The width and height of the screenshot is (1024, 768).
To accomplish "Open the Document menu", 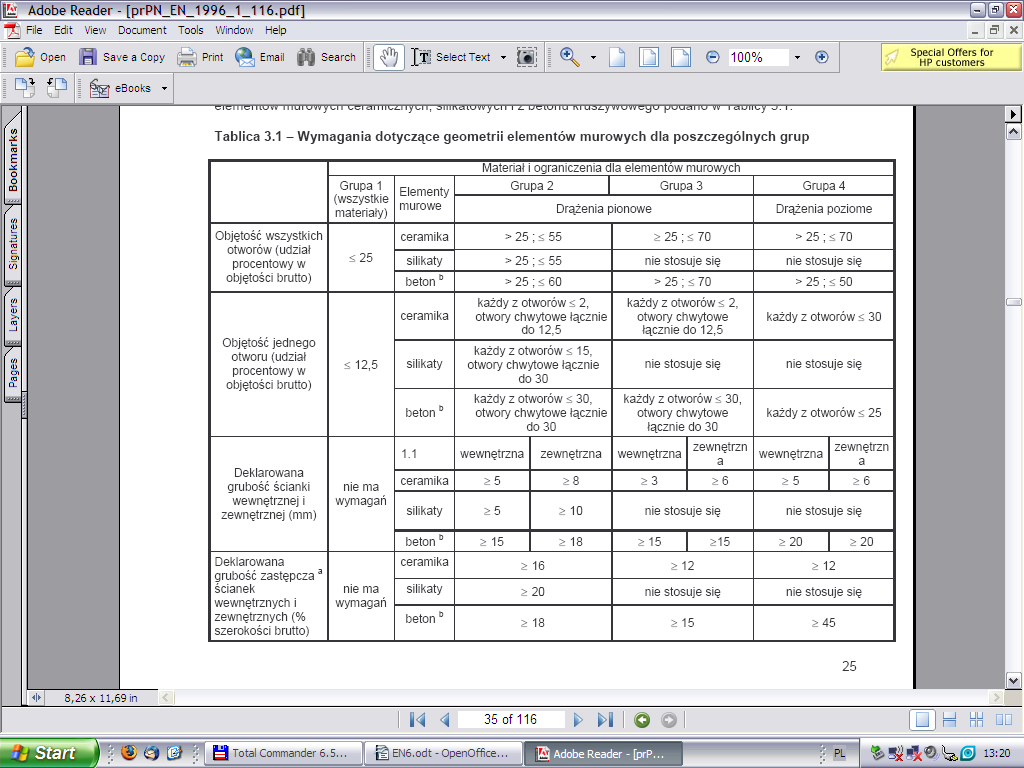I will (142, 30).
